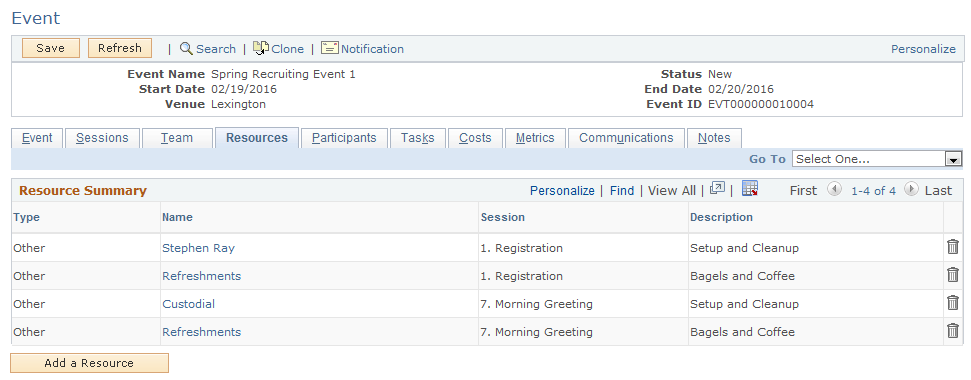The image size is (971, 380).
Task: Delete the Stephen Ray resource row
Action: pyautogui.click(x=952, y=247)
